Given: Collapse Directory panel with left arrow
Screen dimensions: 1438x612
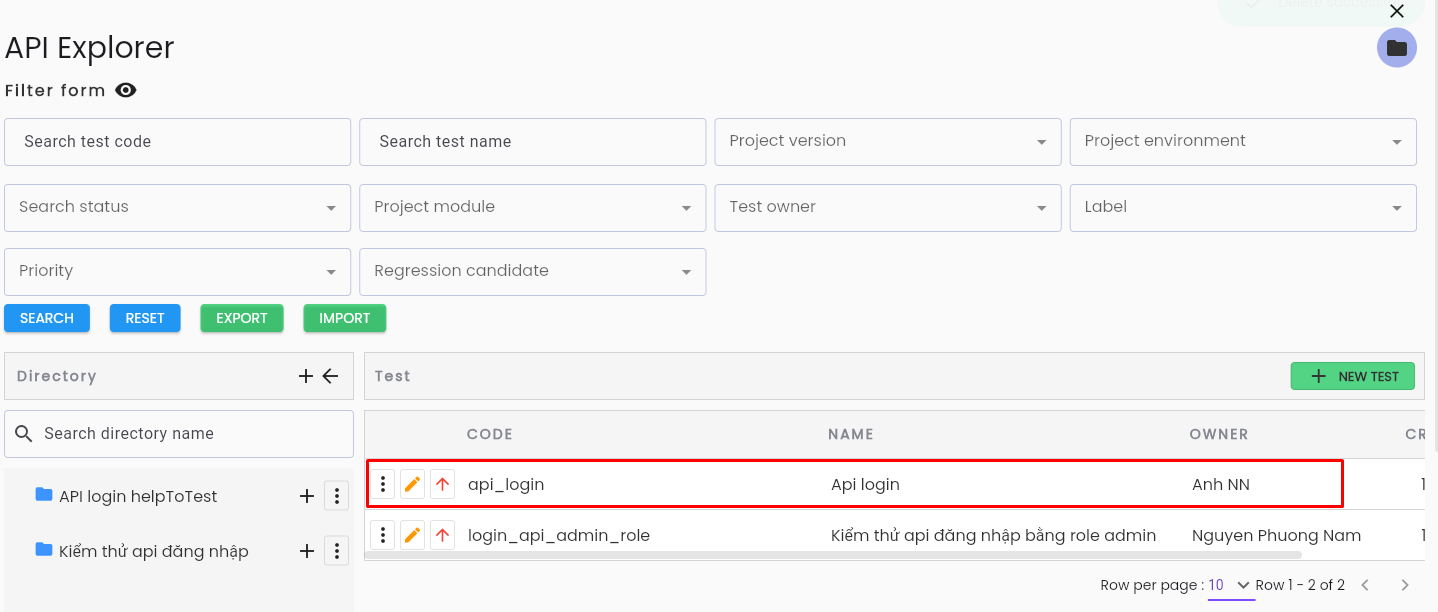Looking at the screenshot, I should click(331, 376).
